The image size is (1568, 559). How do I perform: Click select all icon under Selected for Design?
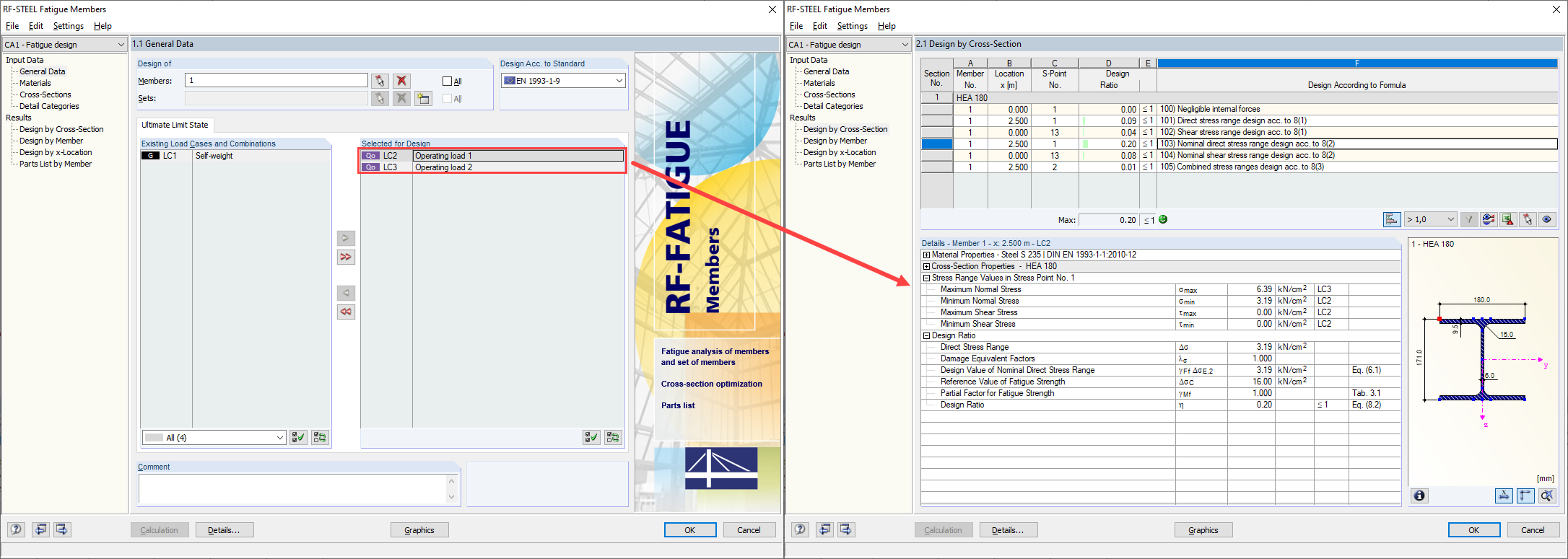point(591,438)
